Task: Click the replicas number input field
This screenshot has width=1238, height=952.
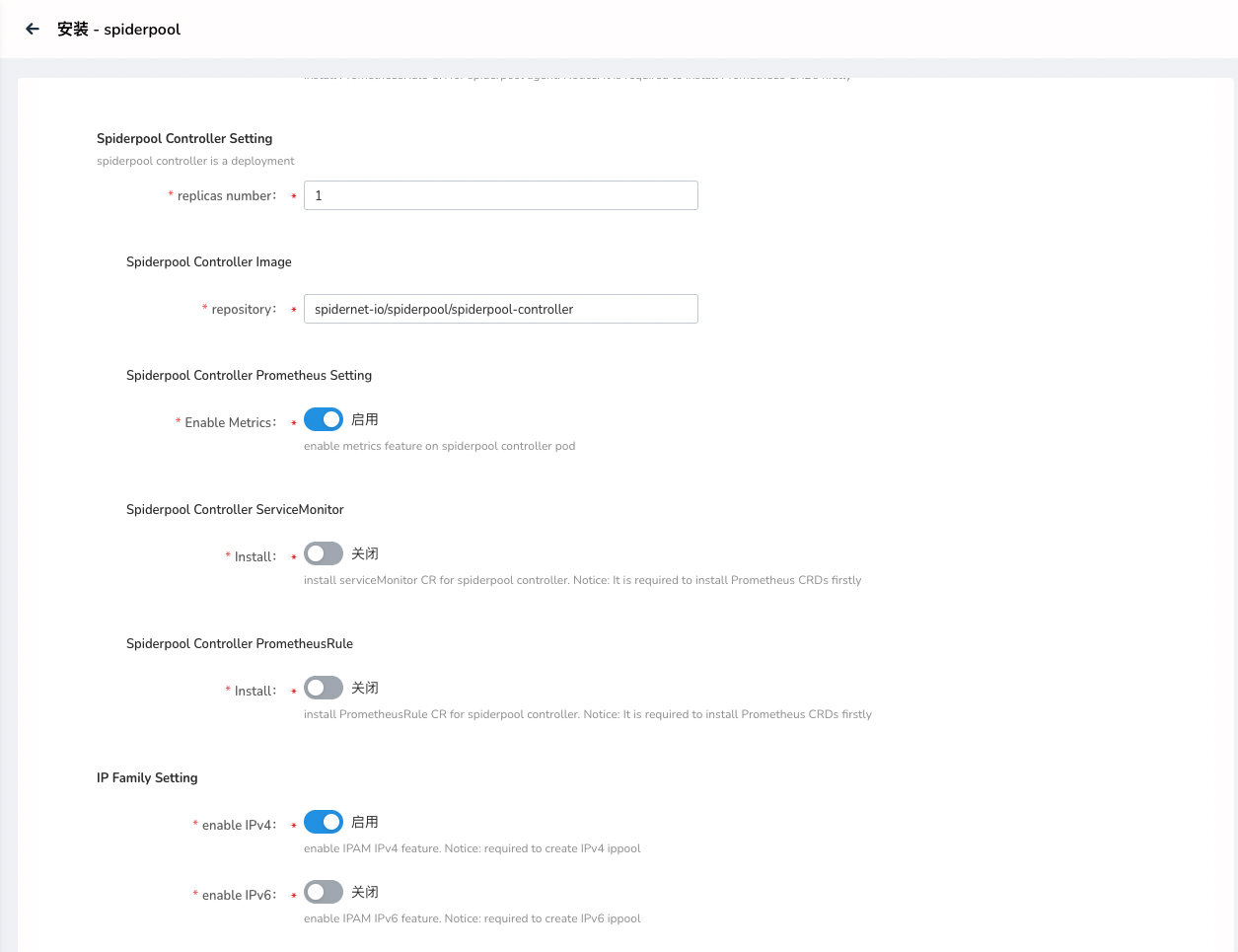Action: (501, 195)
